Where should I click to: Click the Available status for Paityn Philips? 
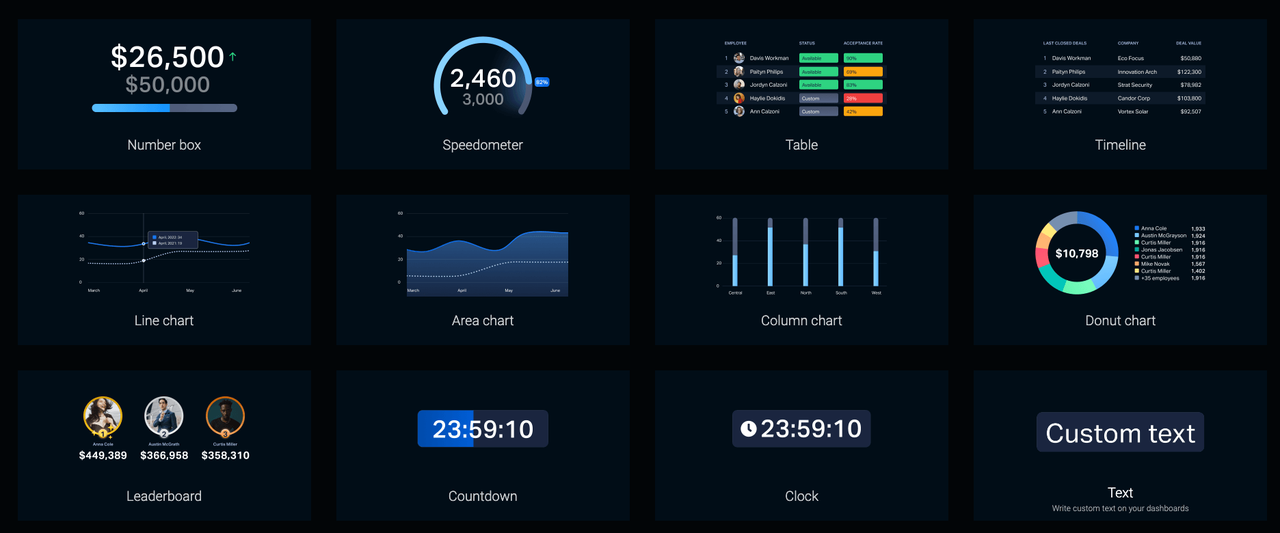[818, 72]
